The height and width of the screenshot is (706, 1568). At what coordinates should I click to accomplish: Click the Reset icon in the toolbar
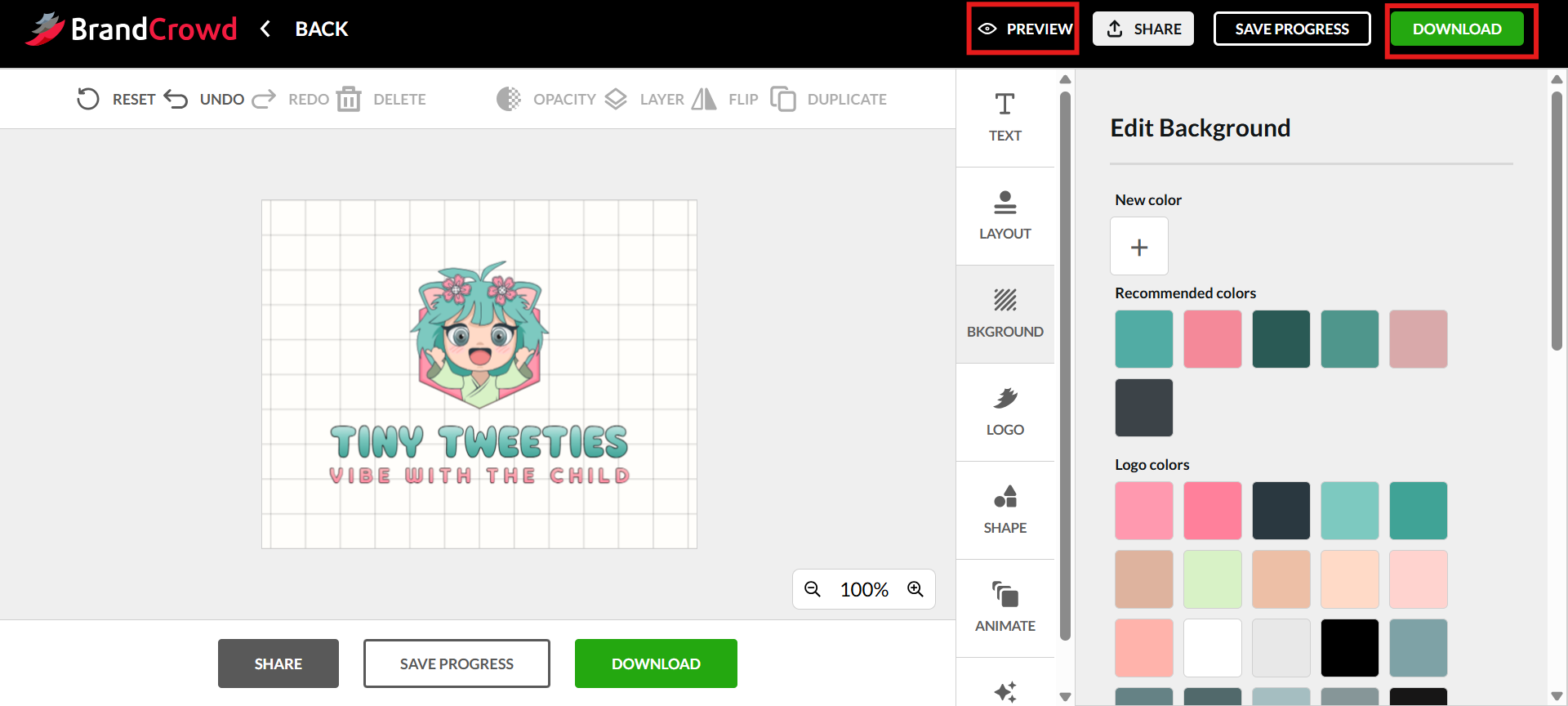coord(88,99)
